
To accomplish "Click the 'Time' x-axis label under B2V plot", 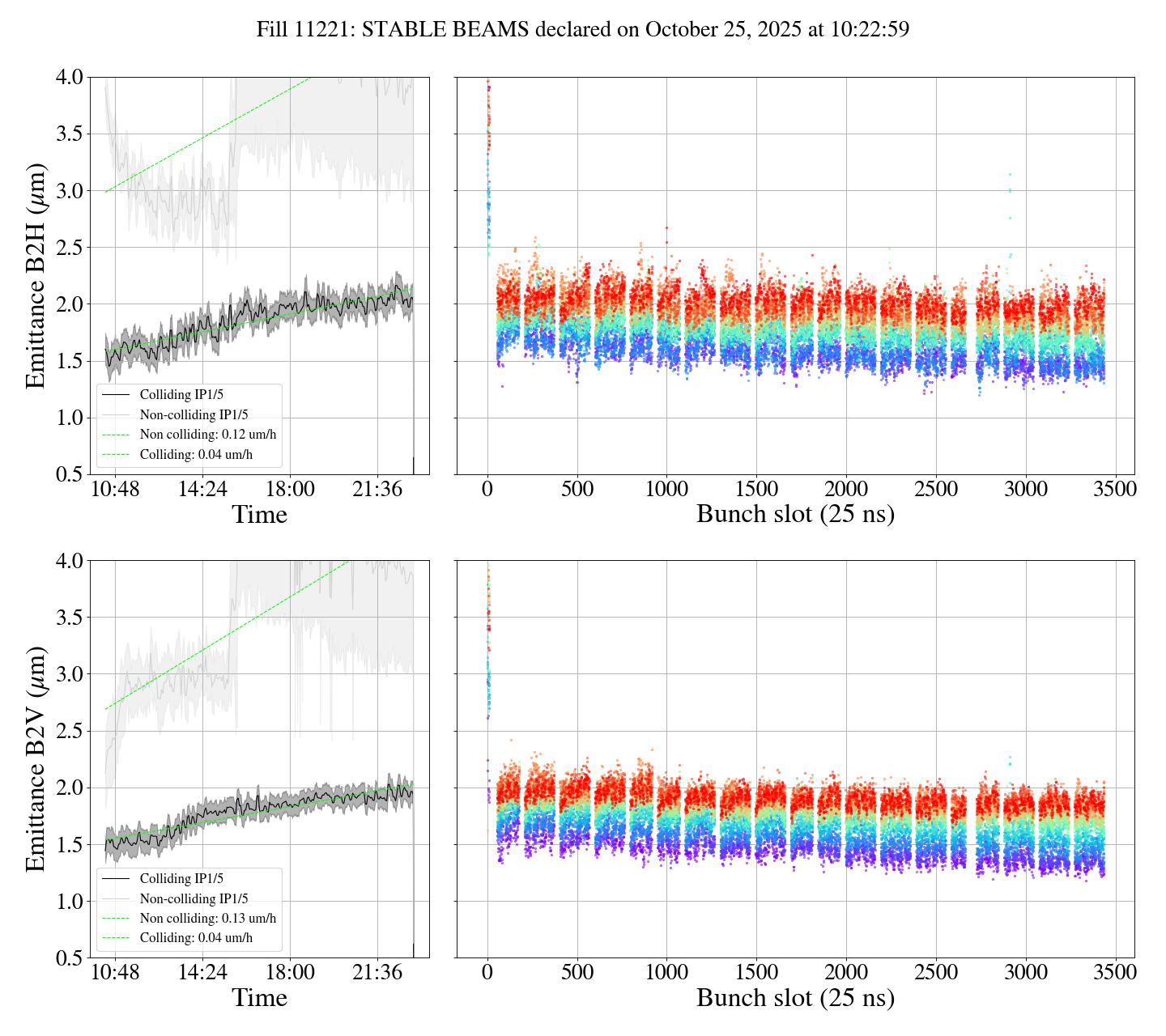I will 259,998.
